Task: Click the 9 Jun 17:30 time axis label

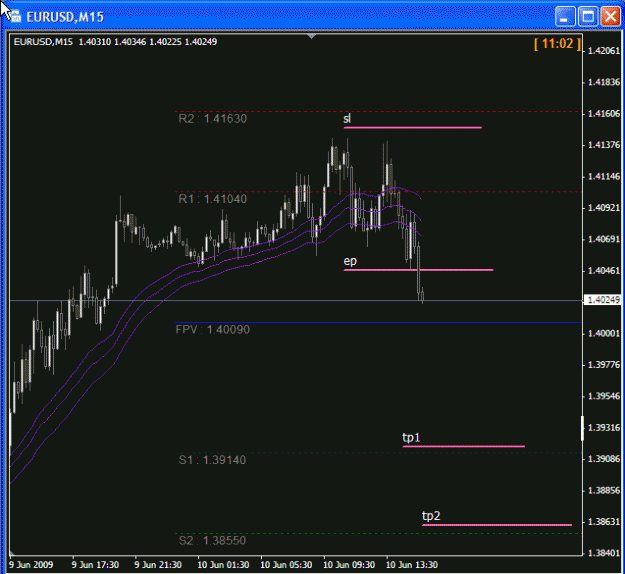Action: [95, 565]
